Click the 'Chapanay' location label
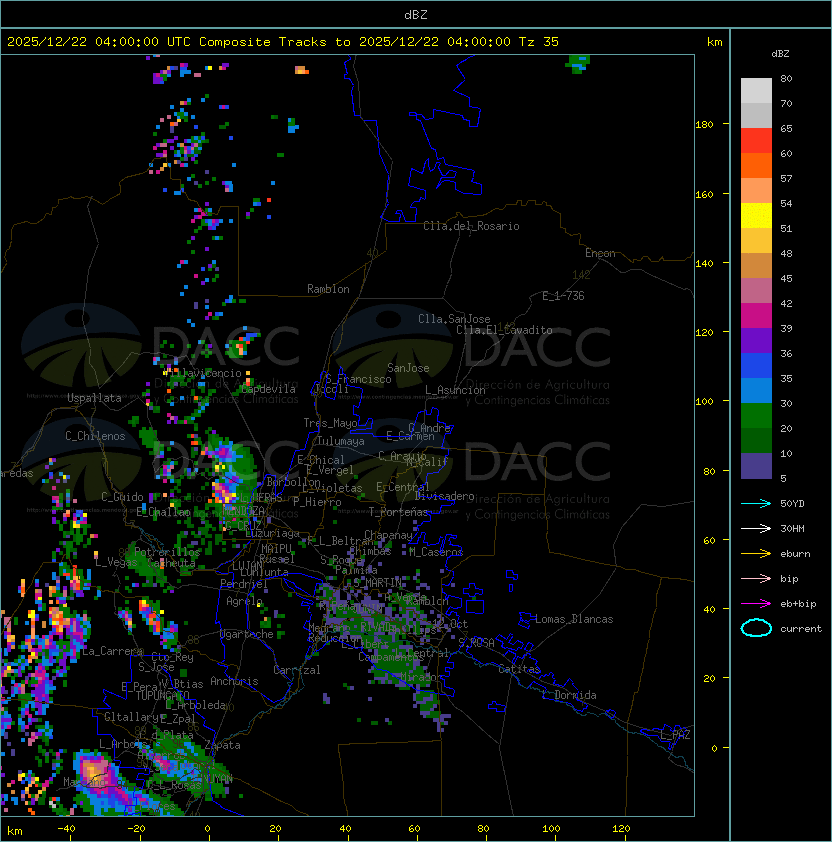 (388, 535)
